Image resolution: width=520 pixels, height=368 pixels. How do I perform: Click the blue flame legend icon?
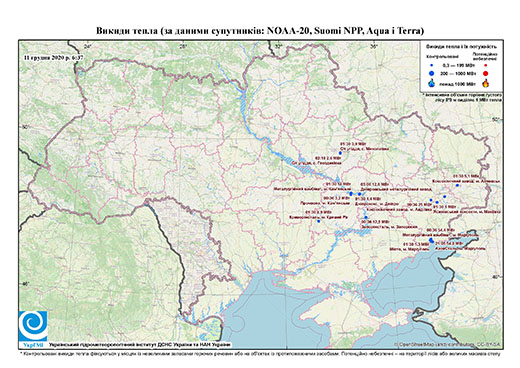pos(432,83)
